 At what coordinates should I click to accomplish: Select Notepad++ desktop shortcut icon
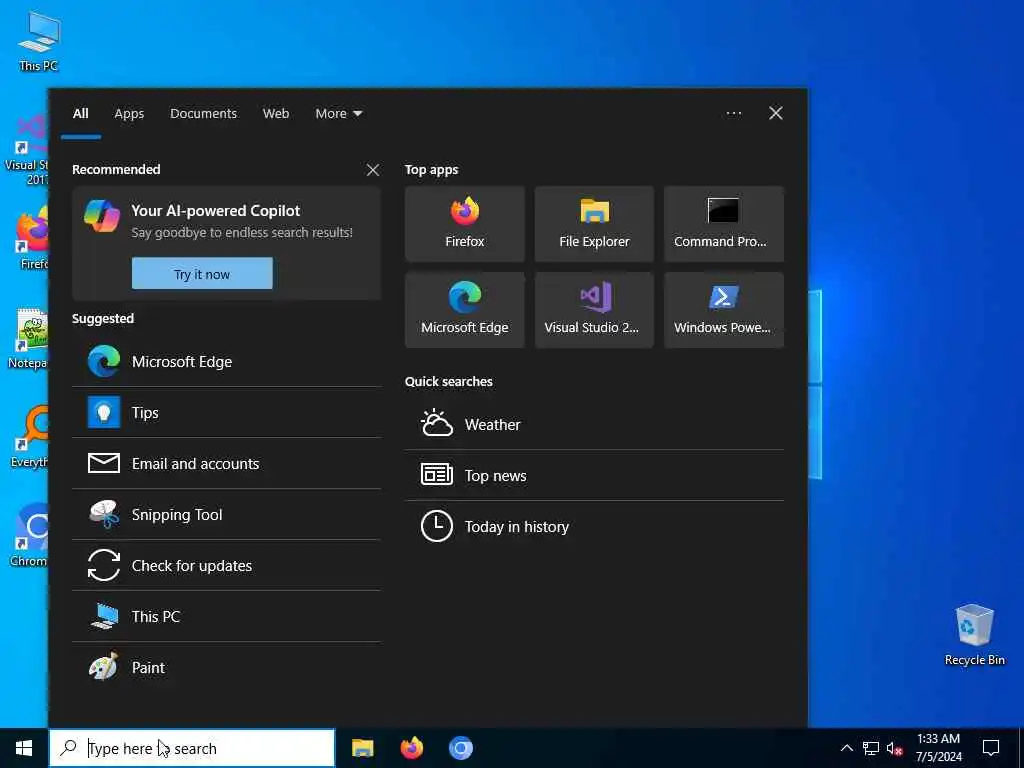[x=30, y=338]
